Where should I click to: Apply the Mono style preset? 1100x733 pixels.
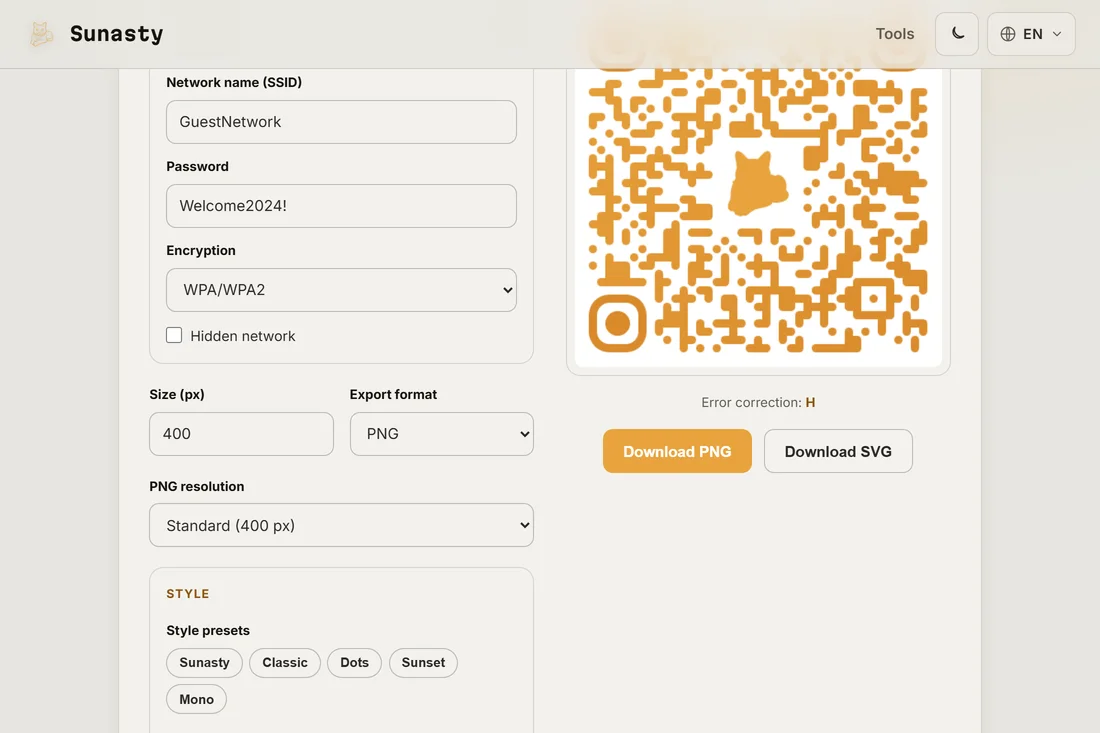pyautogui.click(x=196, y=699)
